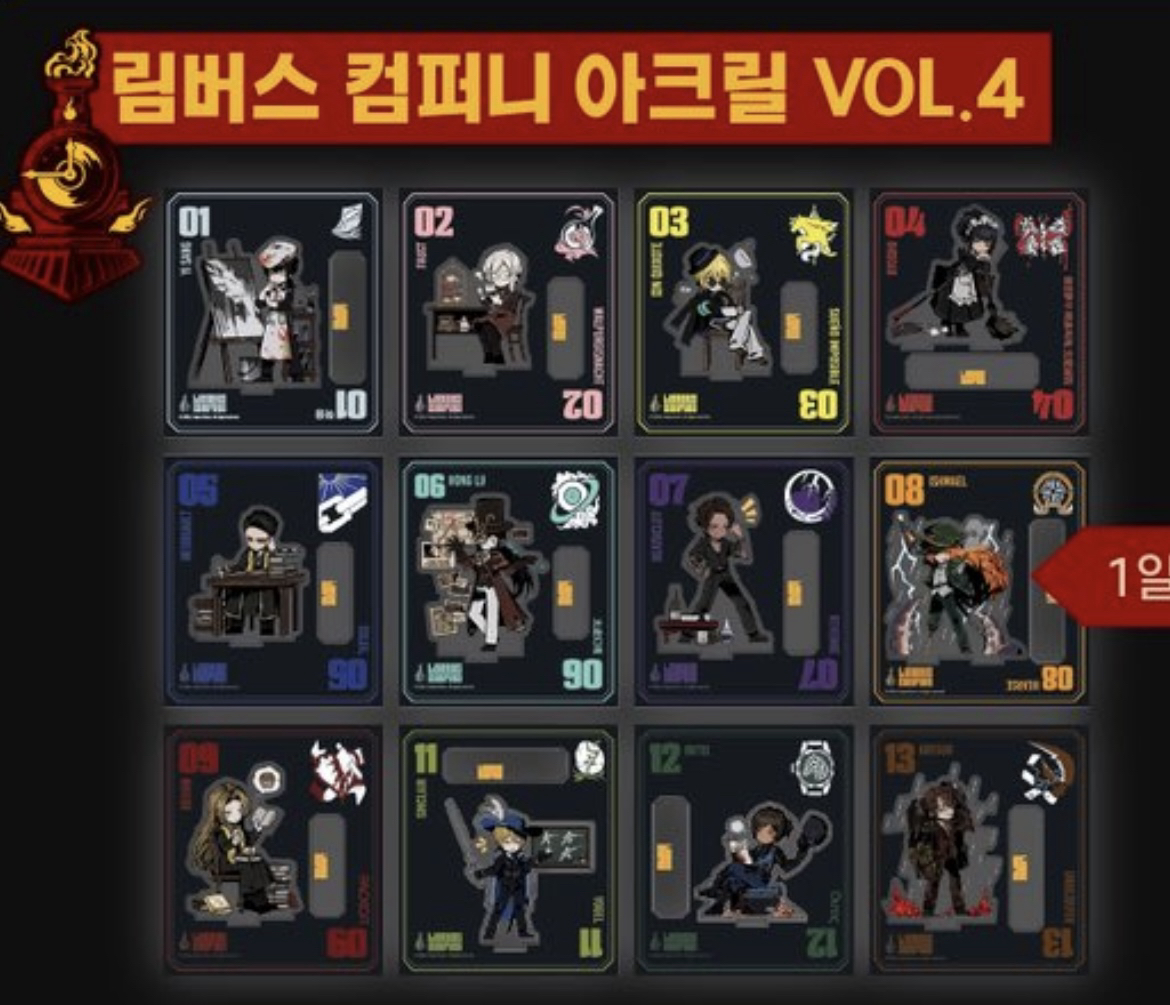Screen dimensions: 1170x1005
Task: Click the white emblem on card 01
Action: (x=348, y=221)
